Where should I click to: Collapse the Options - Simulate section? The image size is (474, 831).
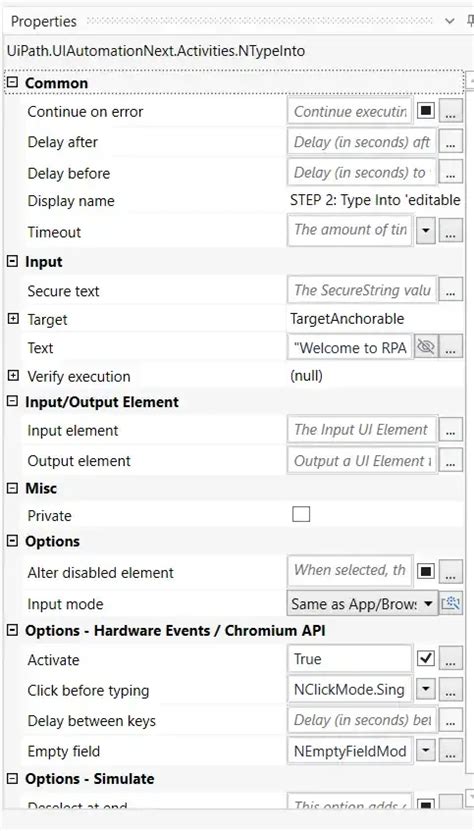[13, 779]
